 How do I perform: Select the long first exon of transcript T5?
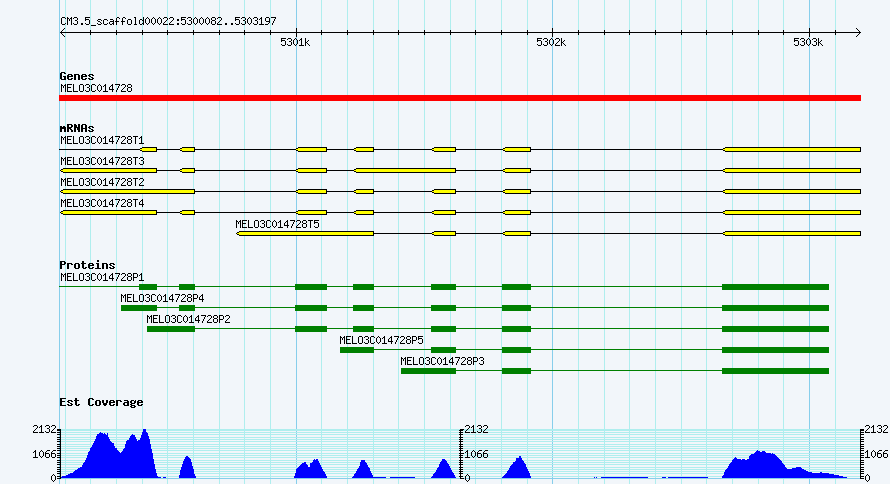pyautogui.click(x=305, y=233)
